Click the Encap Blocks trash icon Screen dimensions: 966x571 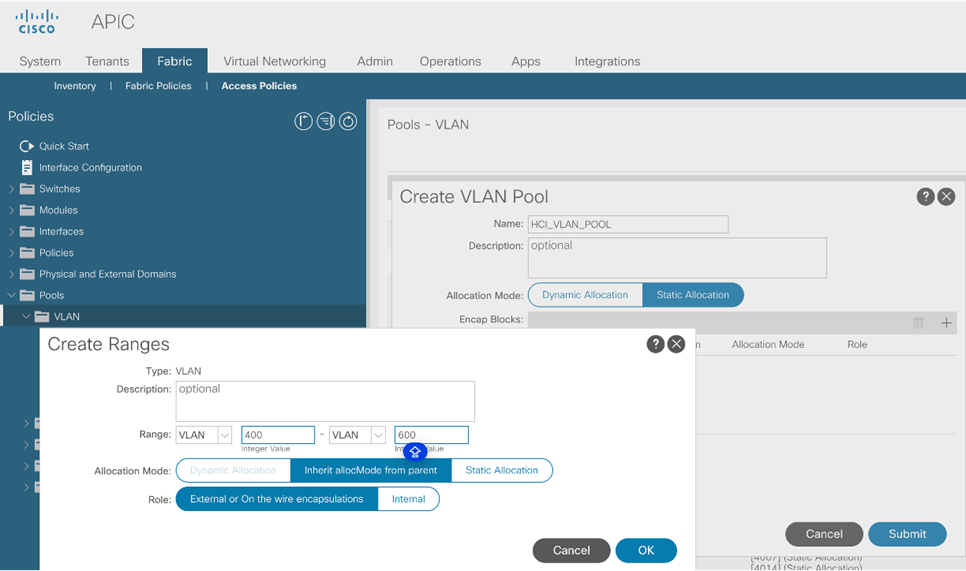click(x=918, y=323)
